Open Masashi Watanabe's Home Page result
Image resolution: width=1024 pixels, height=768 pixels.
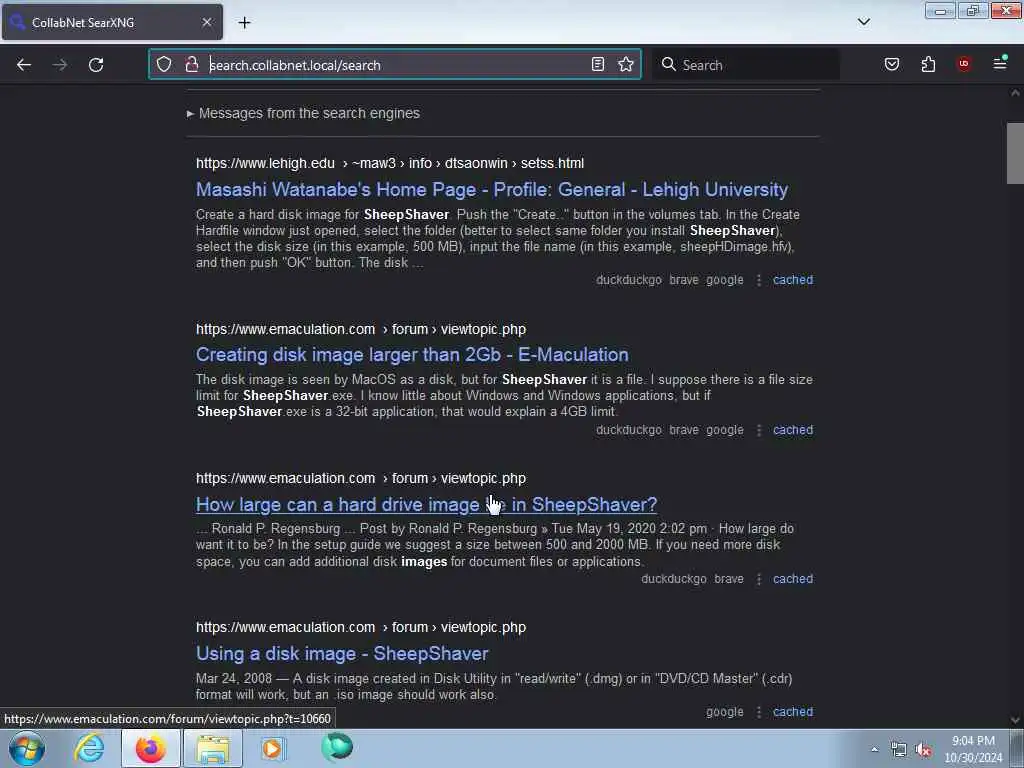[492, 189]
